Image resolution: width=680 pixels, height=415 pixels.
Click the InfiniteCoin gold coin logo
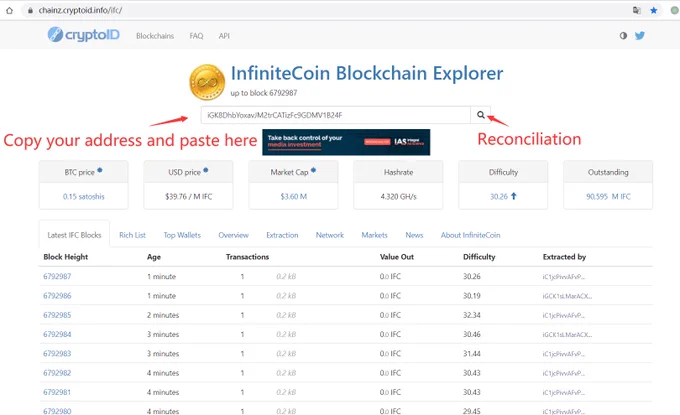click(x=207, y=82)
